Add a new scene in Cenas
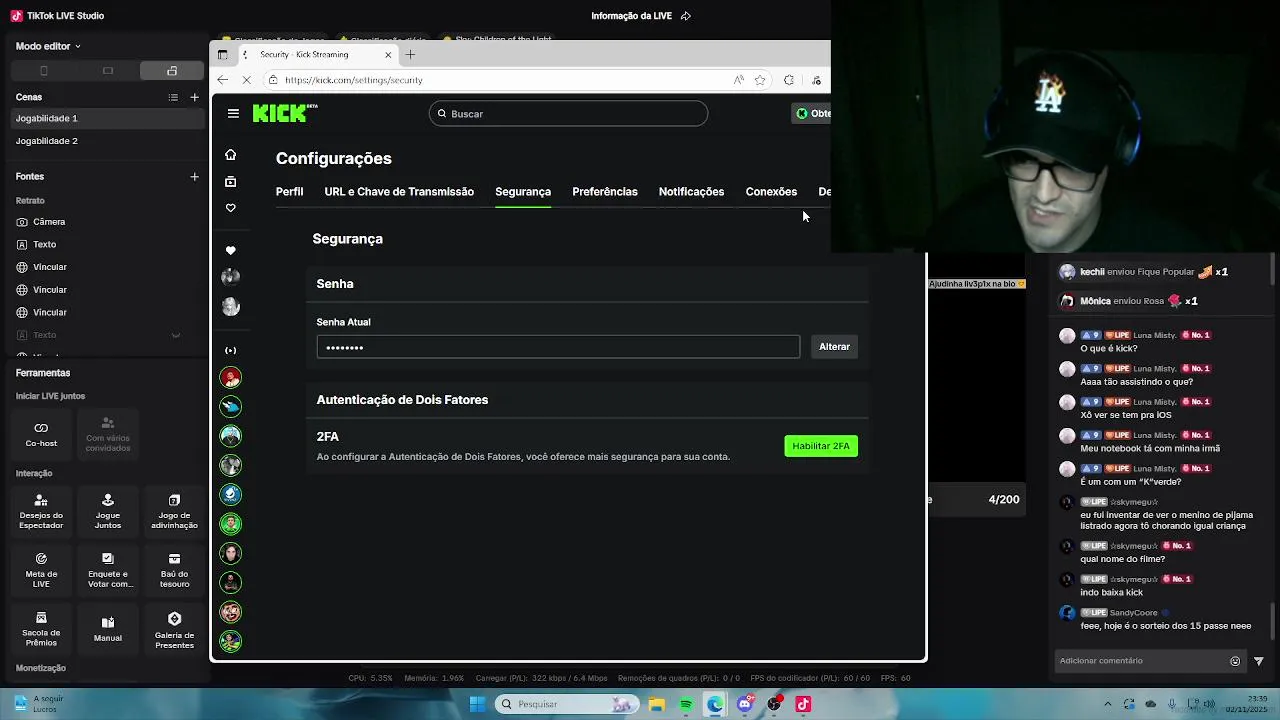The height and width of the screenshot is (720, 1280). tap(194, 97)
